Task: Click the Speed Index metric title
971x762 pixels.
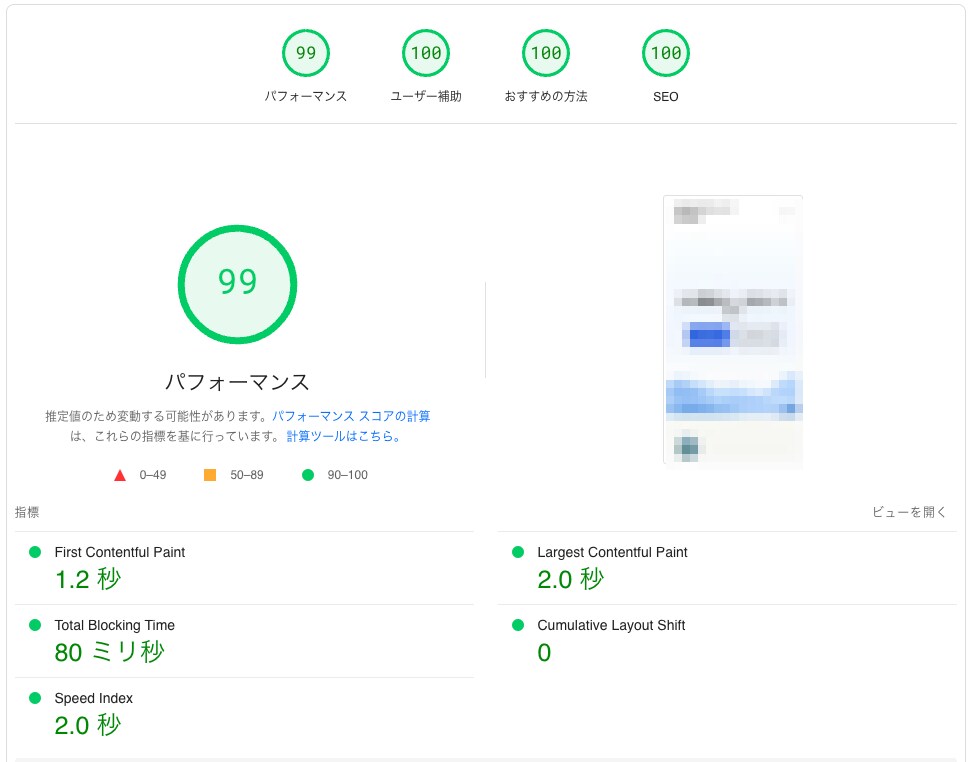Action: point(94,698)
